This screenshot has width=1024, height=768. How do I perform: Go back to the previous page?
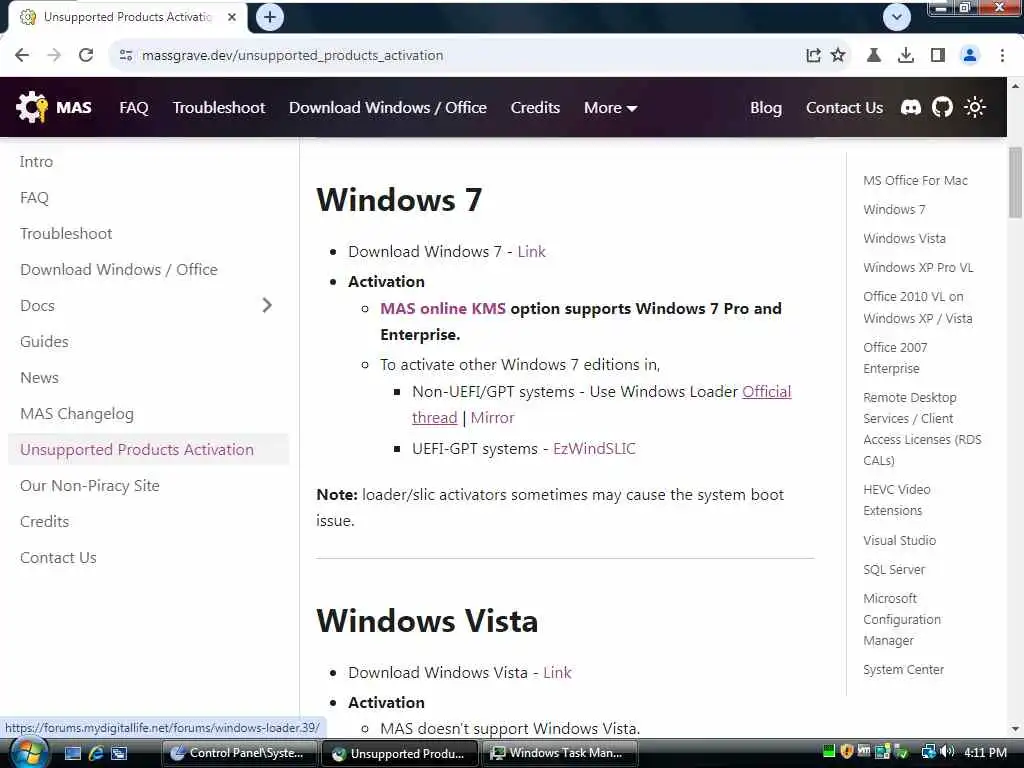[22, 56]
